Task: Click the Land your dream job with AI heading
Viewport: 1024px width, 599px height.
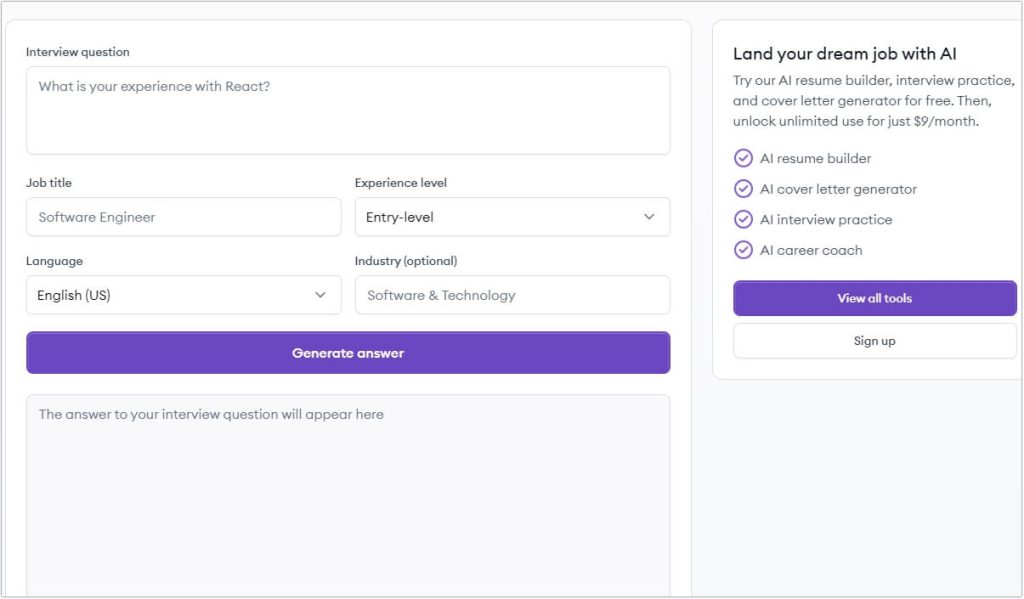Action: [845, 54]
